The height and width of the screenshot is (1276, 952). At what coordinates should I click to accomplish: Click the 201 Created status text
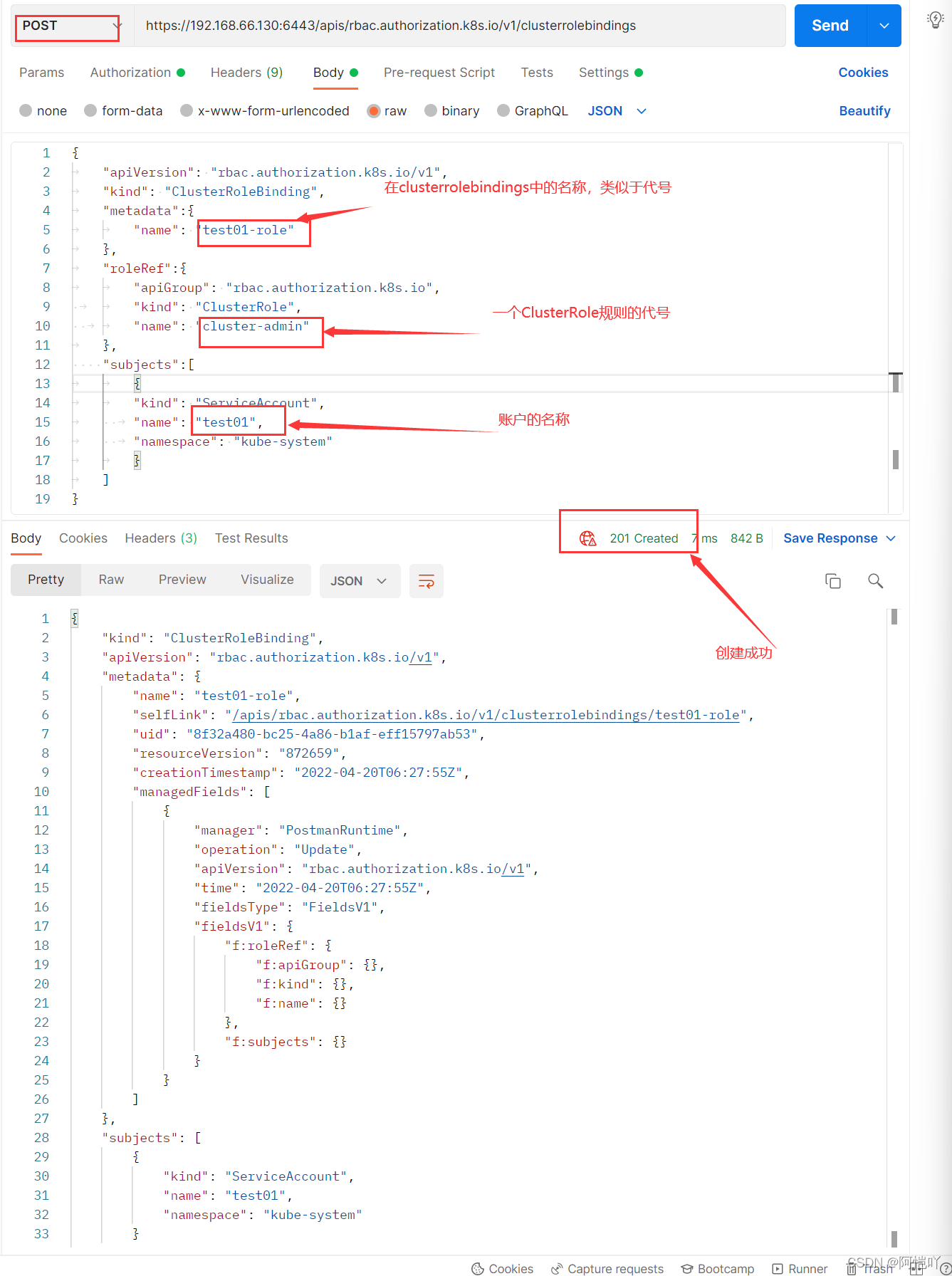(644, 538)
